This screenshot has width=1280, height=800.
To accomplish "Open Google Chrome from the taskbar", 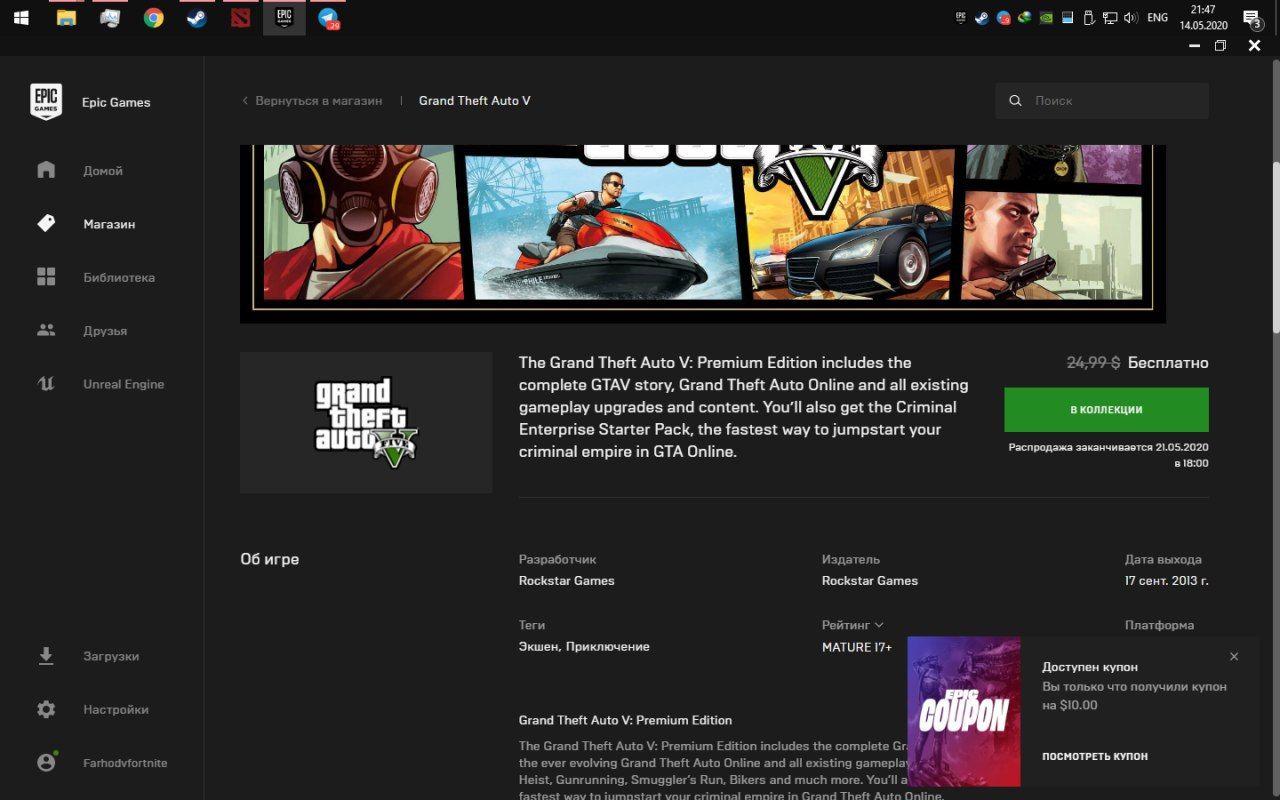I will pos(153,17).
